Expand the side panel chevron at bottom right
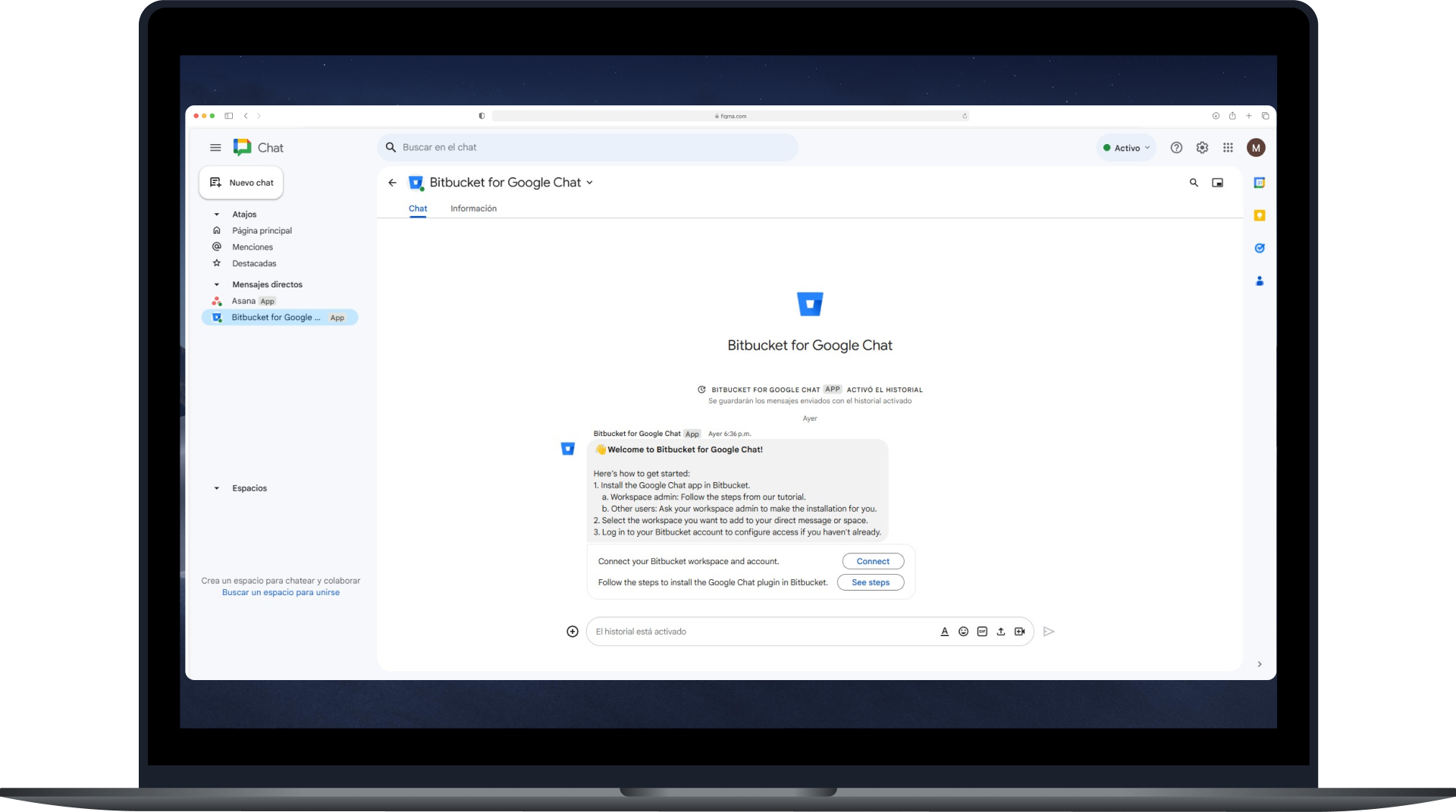The height and width of the screenshot is (812, 1456). (x=1260, y=664)
